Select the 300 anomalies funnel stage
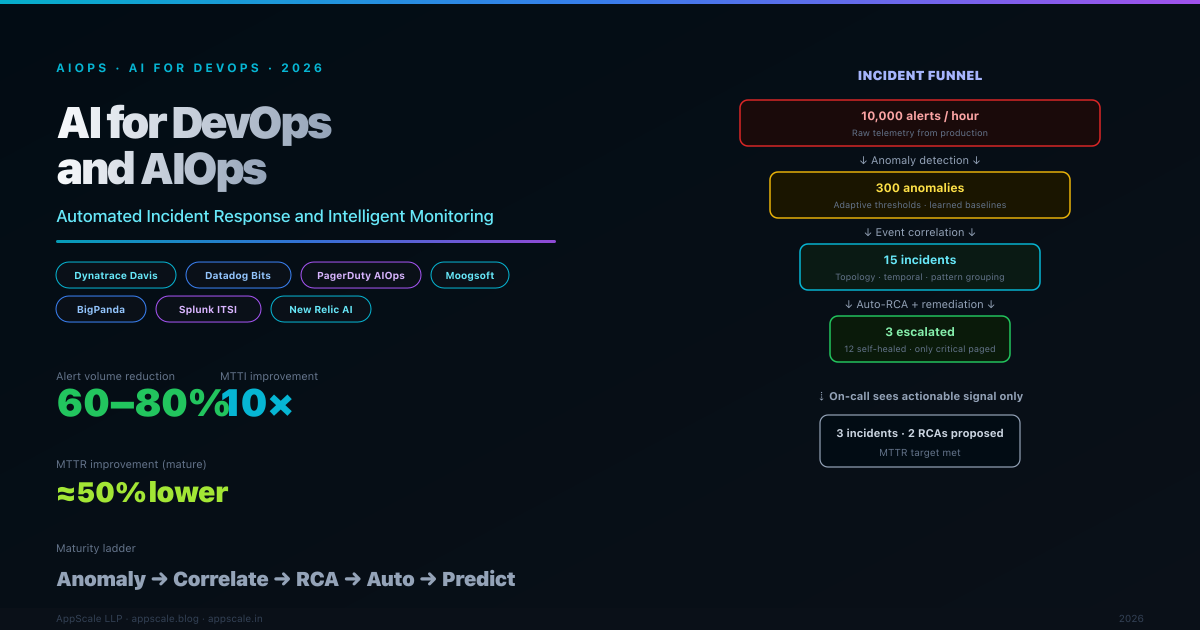Image resolution: width=1200 pixels, height=630 pixels. (919, 195)
